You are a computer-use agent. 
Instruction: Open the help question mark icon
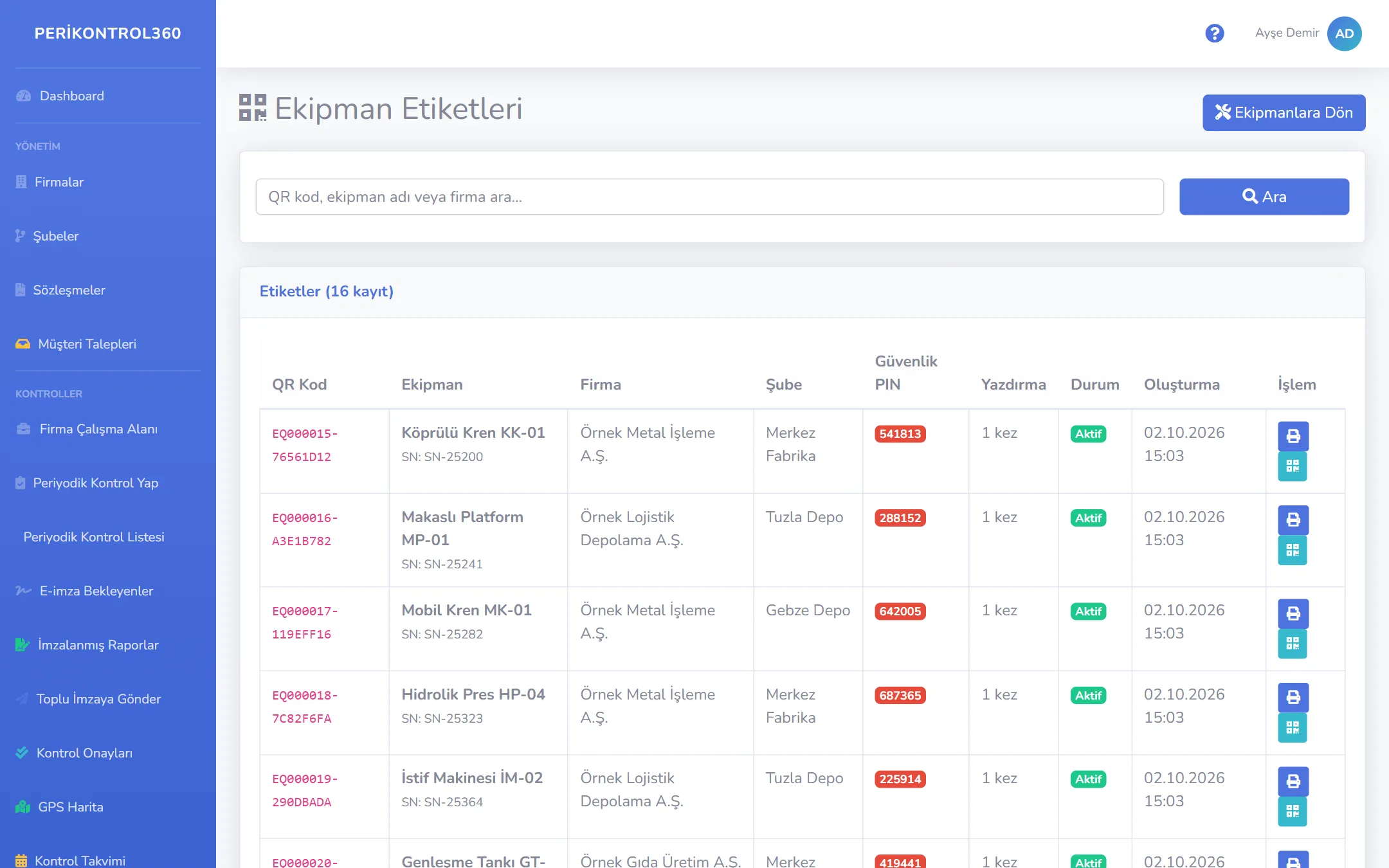pos(1214,33)
